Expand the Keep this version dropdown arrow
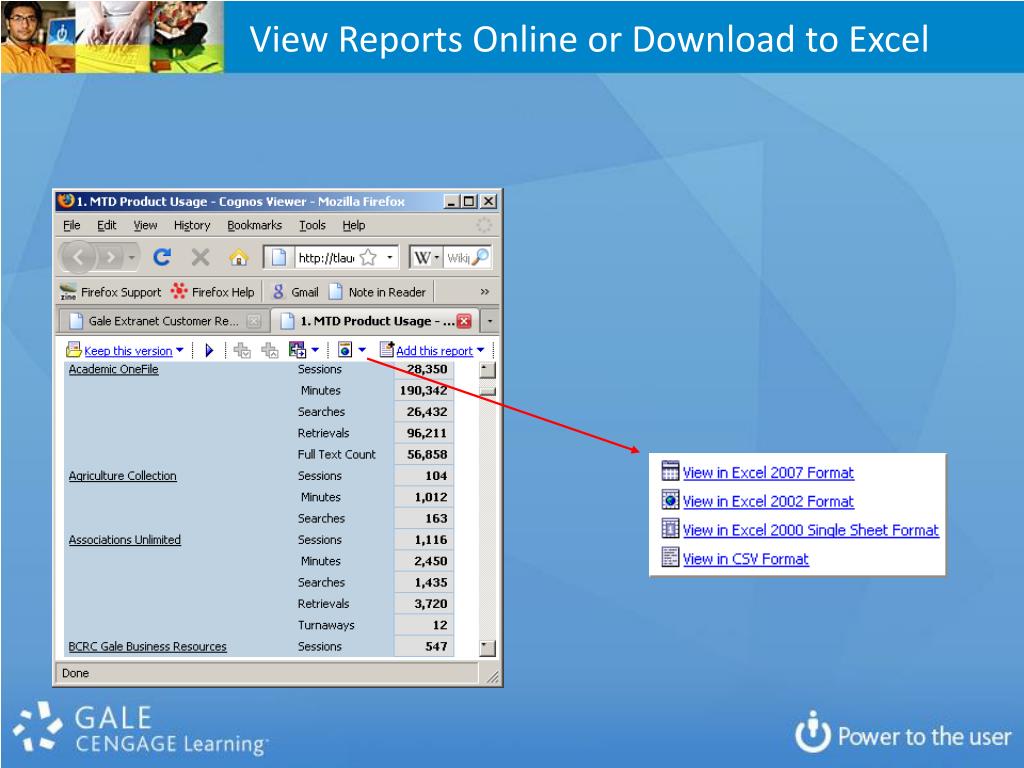 pyautogui.click(x=180, y=351)
